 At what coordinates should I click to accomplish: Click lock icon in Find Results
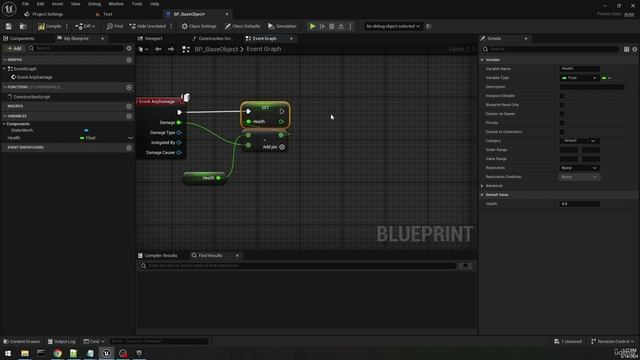pos(465,266)
